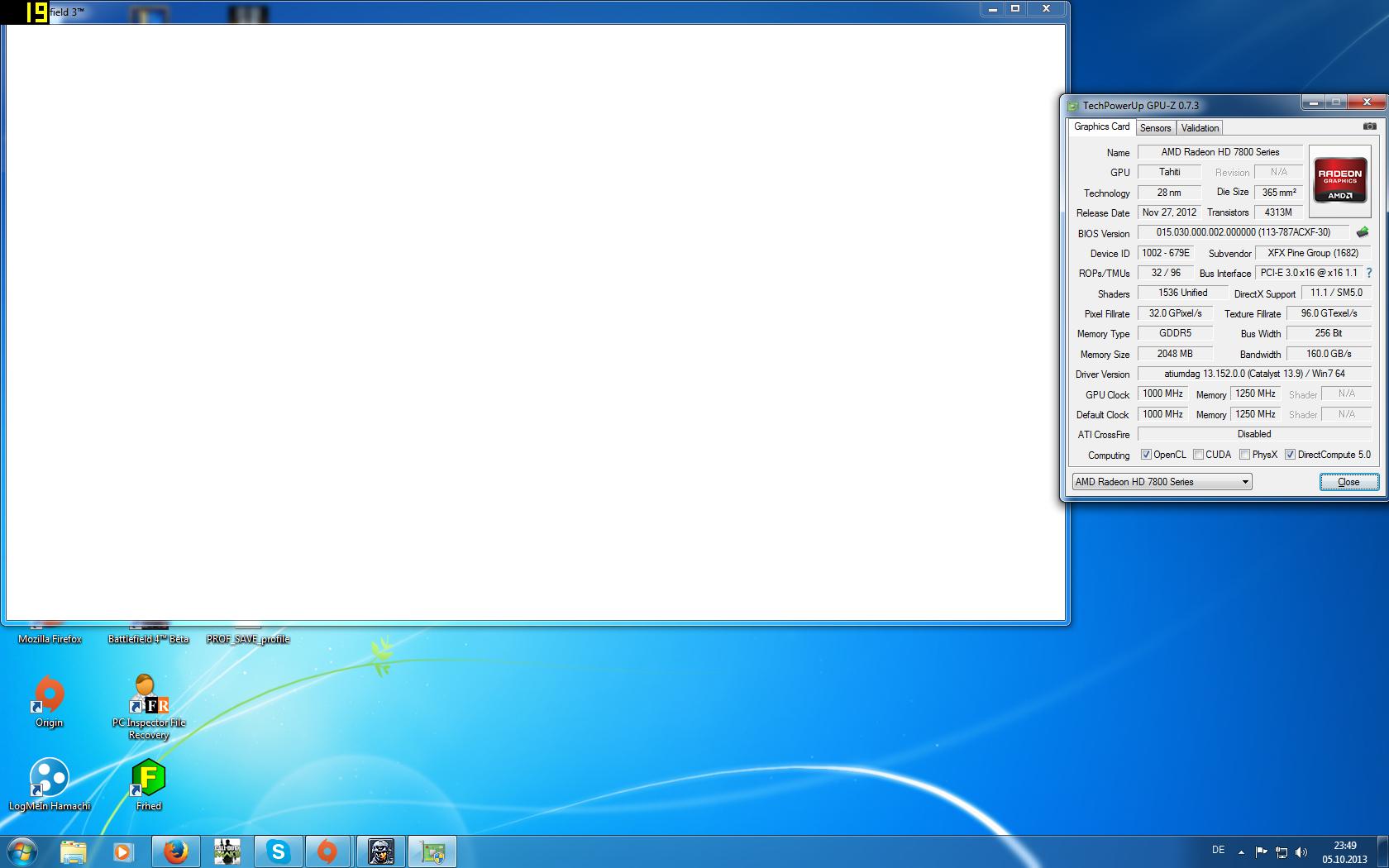
Task: Click the GPU Clock value 1000 MHz
Action: [1162, 393]
